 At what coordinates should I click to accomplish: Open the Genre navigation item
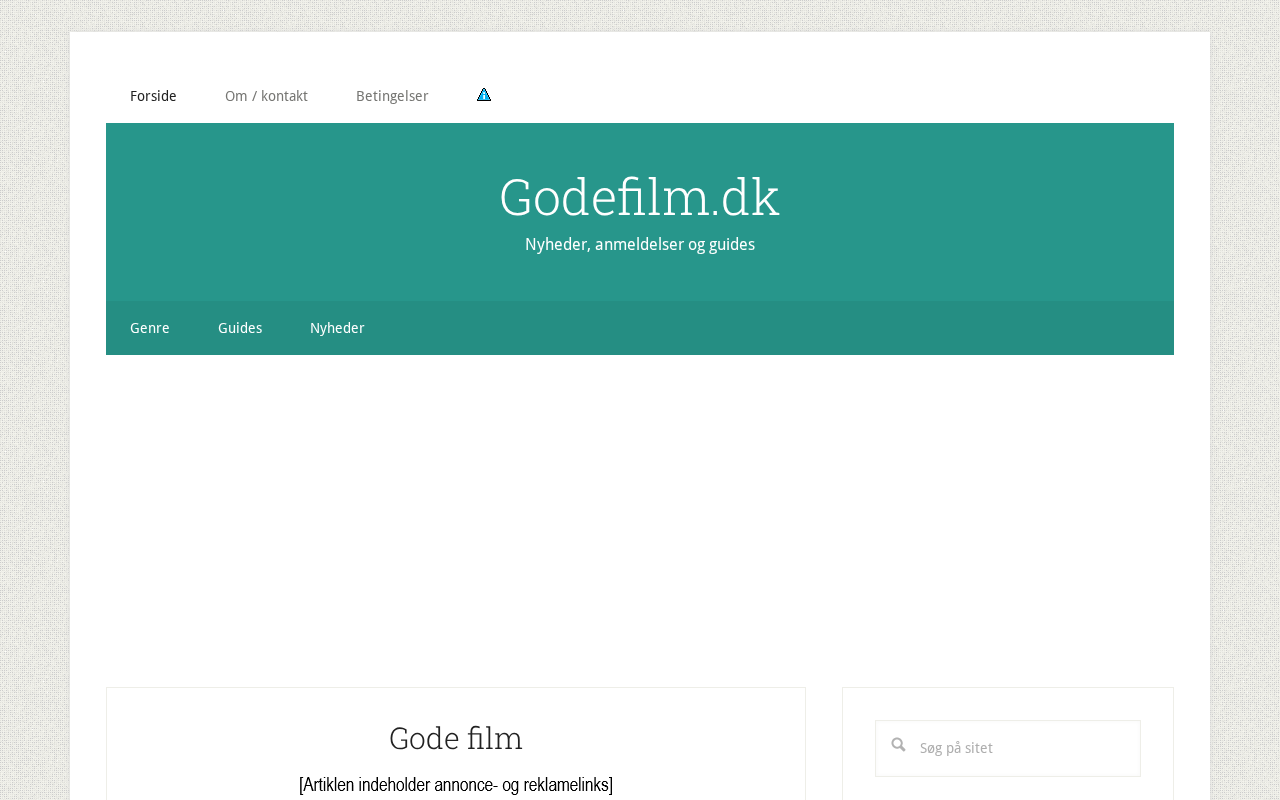coord(150,328)
